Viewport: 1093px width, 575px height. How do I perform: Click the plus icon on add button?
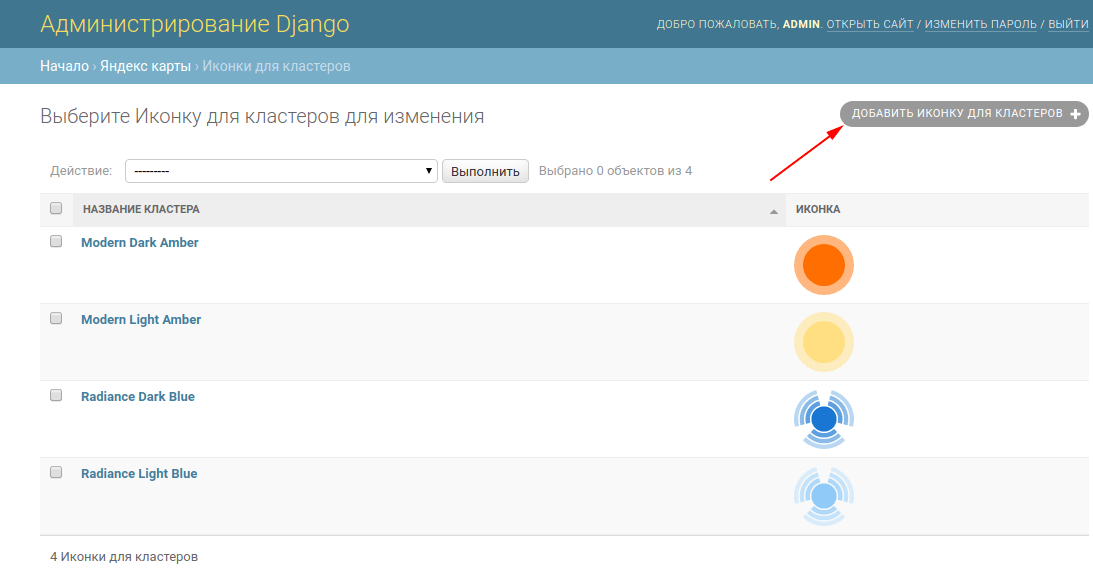1076,115
